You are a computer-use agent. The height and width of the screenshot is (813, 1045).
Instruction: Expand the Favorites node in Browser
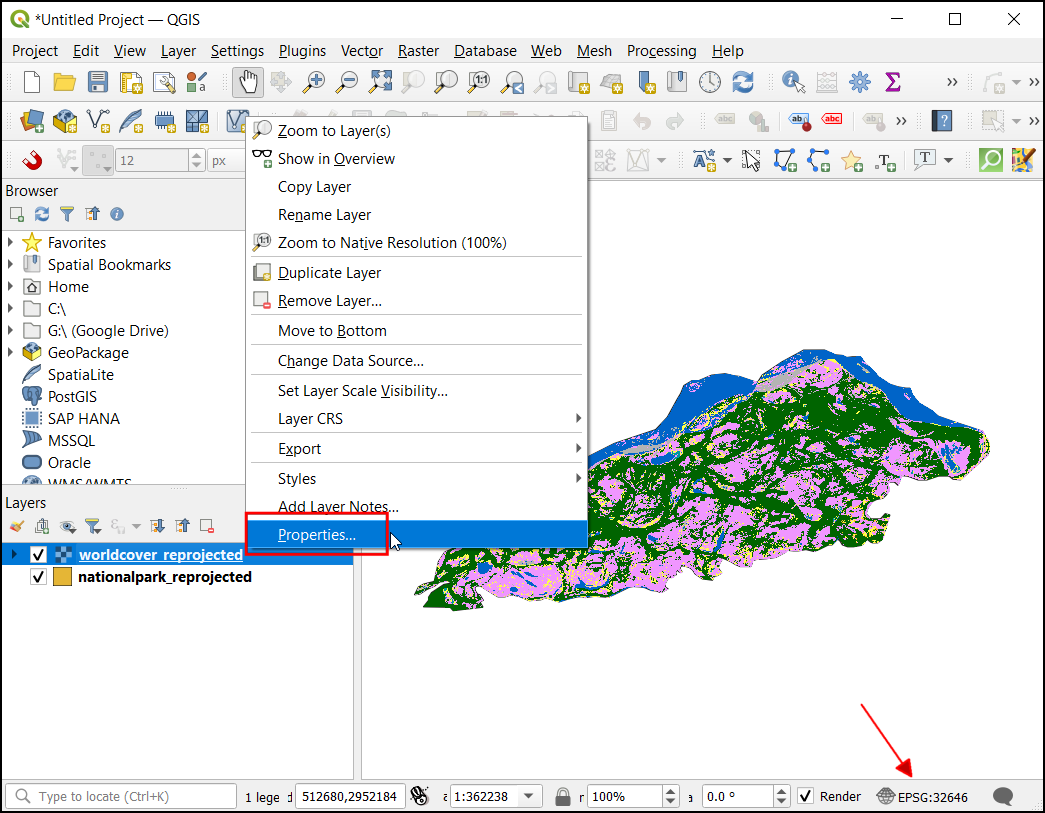point(11,243)
